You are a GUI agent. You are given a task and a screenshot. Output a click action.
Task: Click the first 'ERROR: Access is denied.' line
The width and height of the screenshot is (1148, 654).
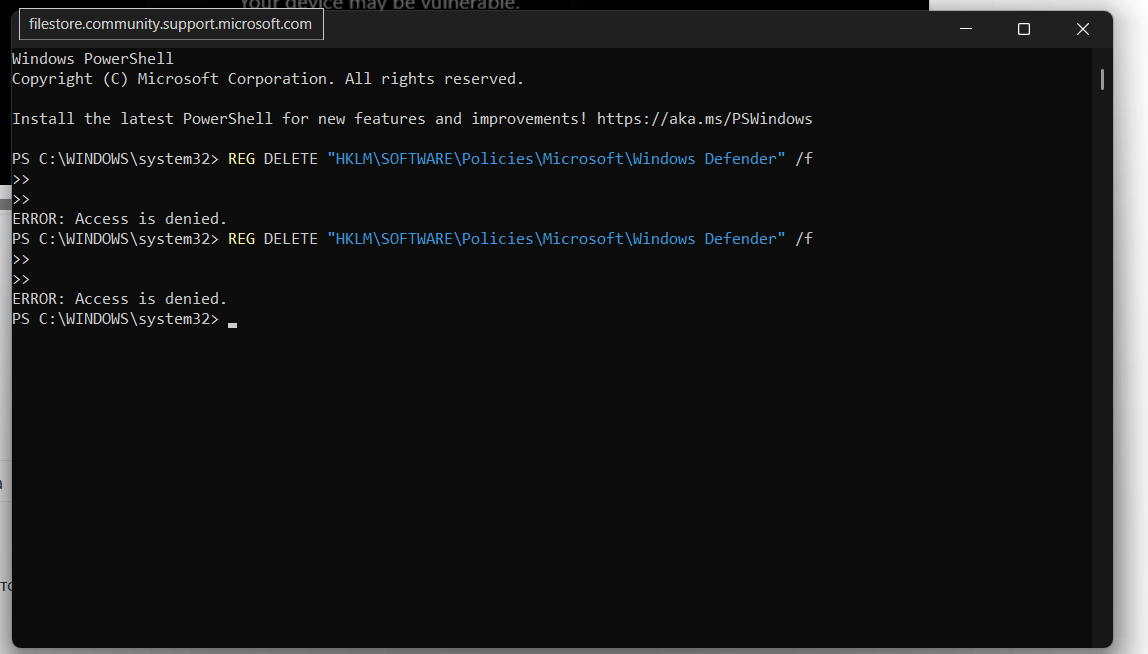(x=119, y=219)
